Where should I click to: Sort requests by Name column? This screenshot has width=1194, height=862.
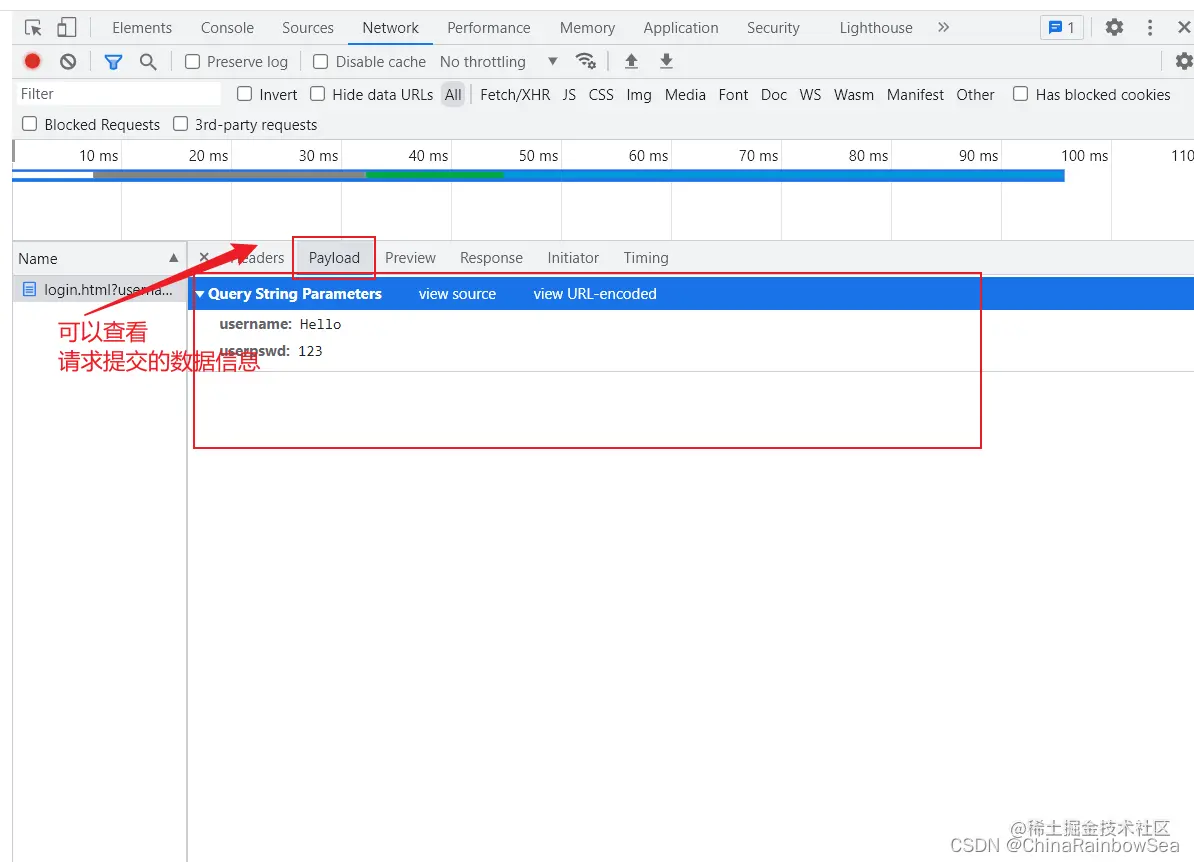[99, 259]
